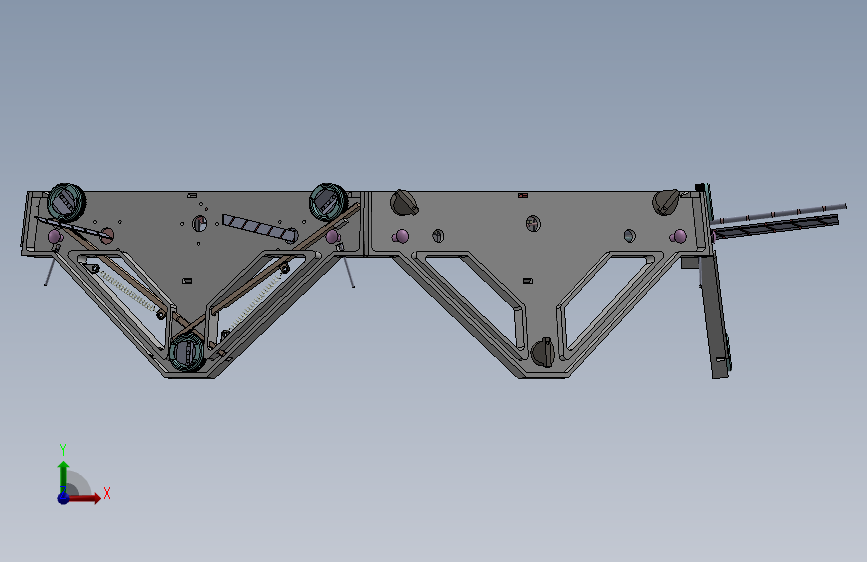
Task: Pick the pink ball on the right frame's right side
Action: tap(678, 237)
